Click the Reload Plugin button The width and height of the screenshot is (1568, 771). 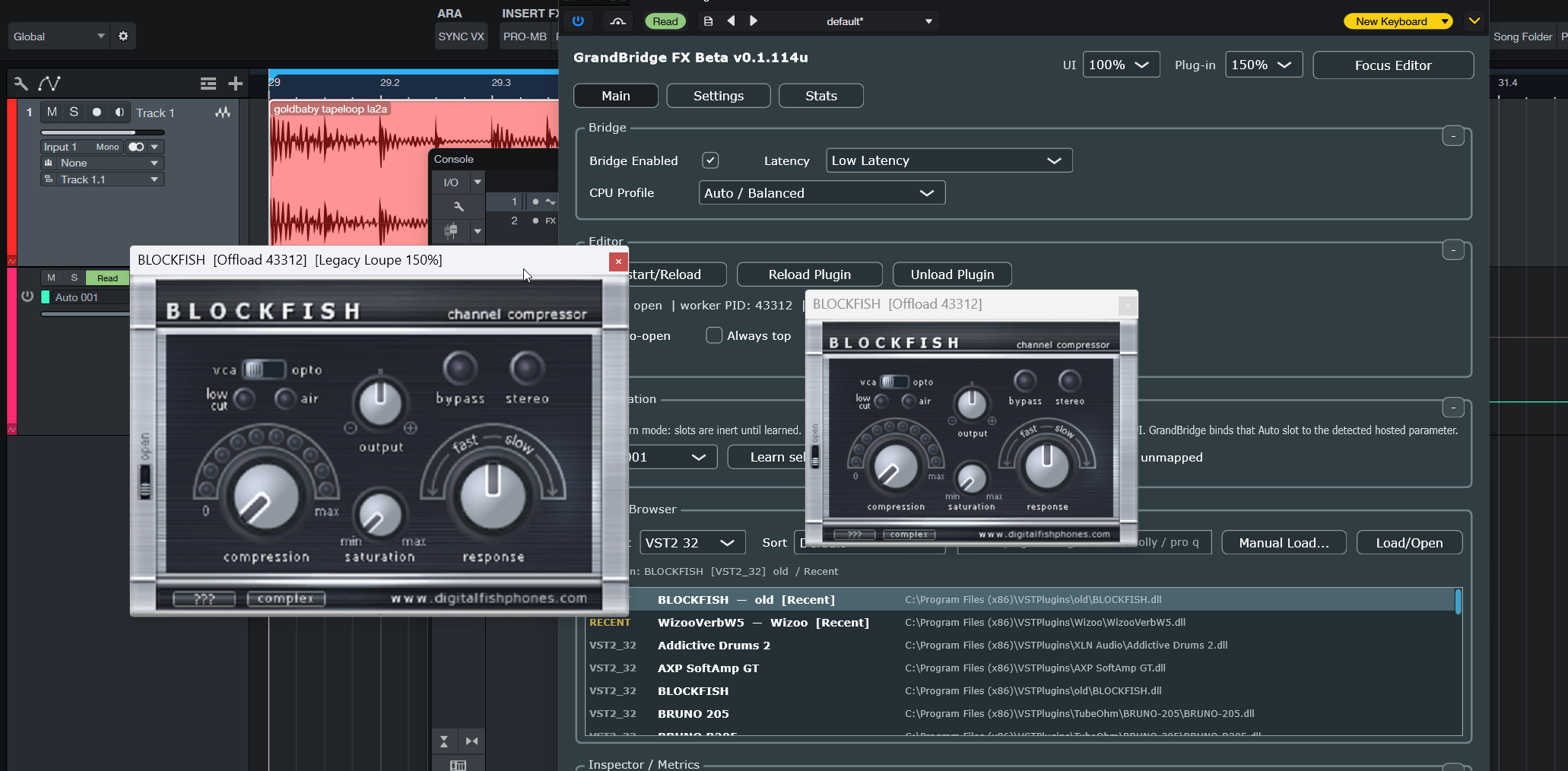810,274
